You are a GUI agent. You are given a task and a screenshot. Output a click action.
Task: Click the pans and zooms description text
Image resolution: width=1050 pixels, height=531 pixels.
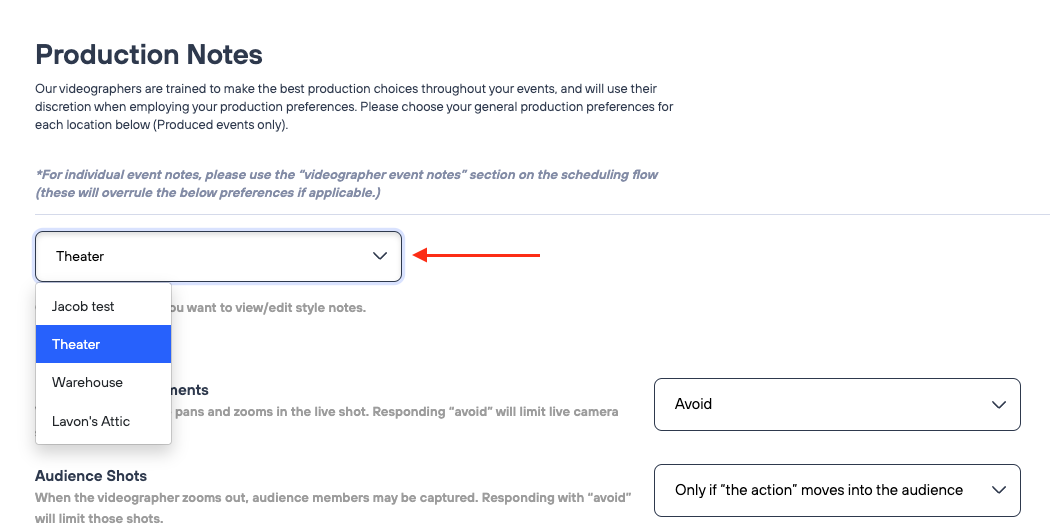[x=396, y=411]
